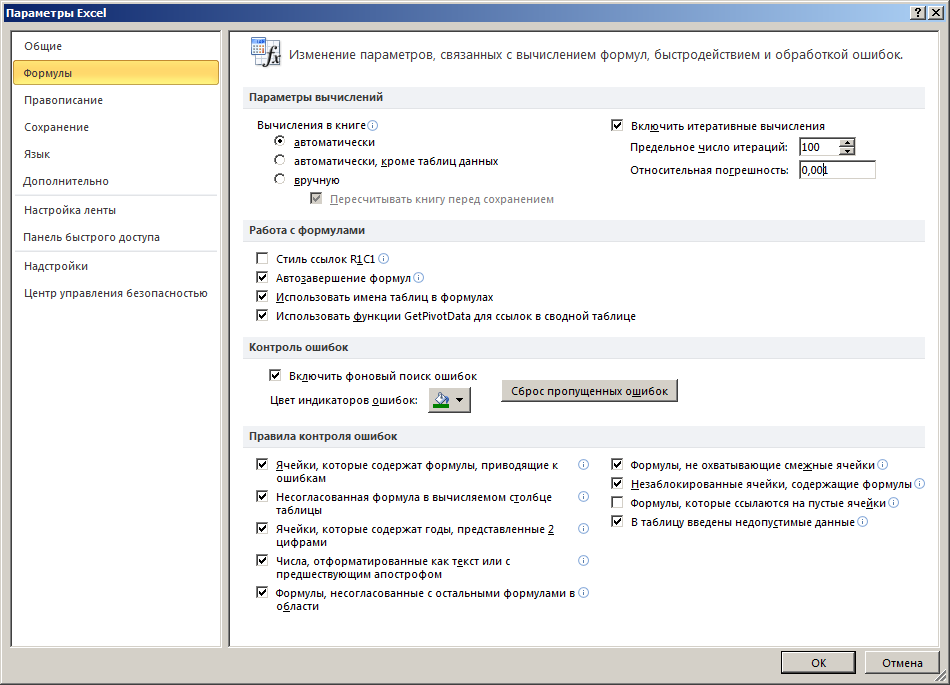Open error indicator color dropdown
This screenshot has height=685, width=950.
[449, 400]
